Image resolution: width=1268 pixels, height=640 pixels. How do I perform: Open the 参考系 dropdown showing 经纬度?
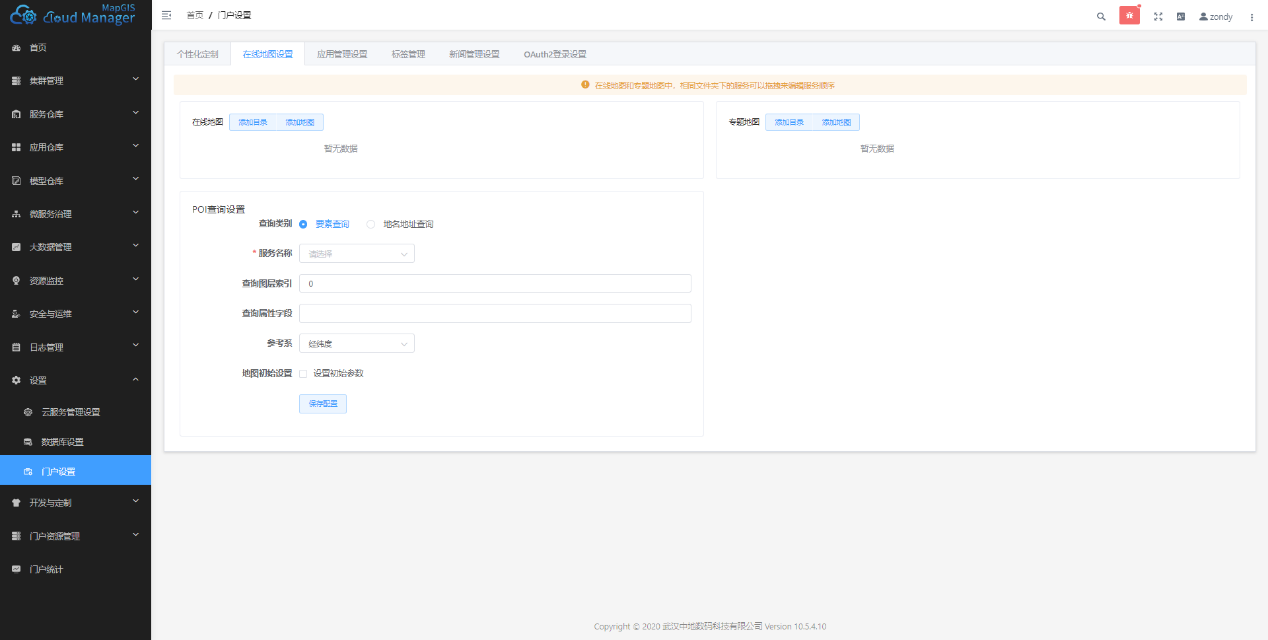357,344
